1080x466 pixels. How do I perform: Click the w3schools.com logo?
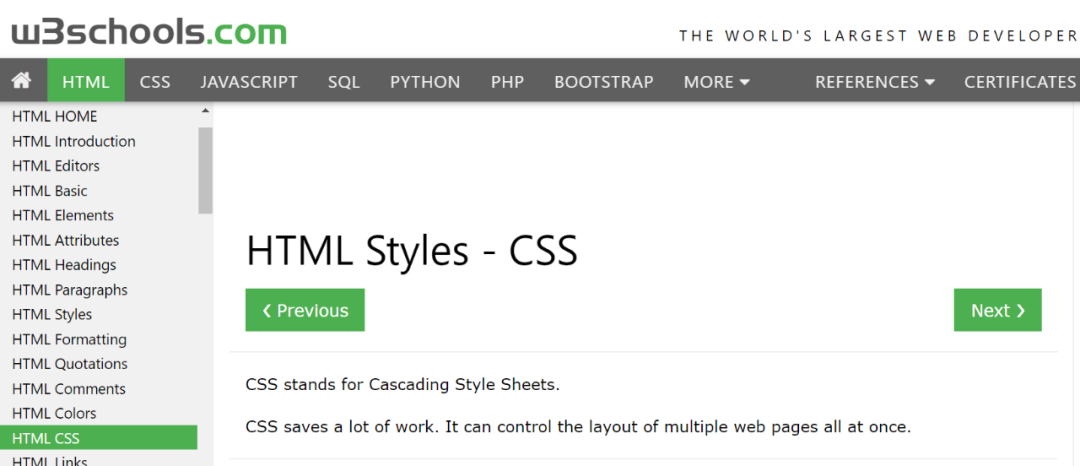149,32
